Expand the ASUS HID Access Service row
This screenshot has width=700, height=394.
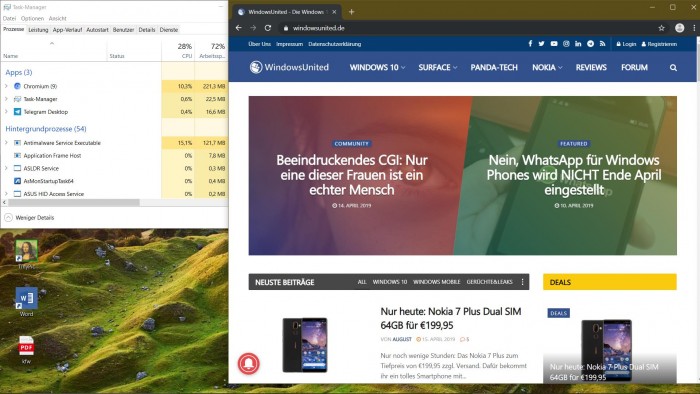tap(6, 194)
